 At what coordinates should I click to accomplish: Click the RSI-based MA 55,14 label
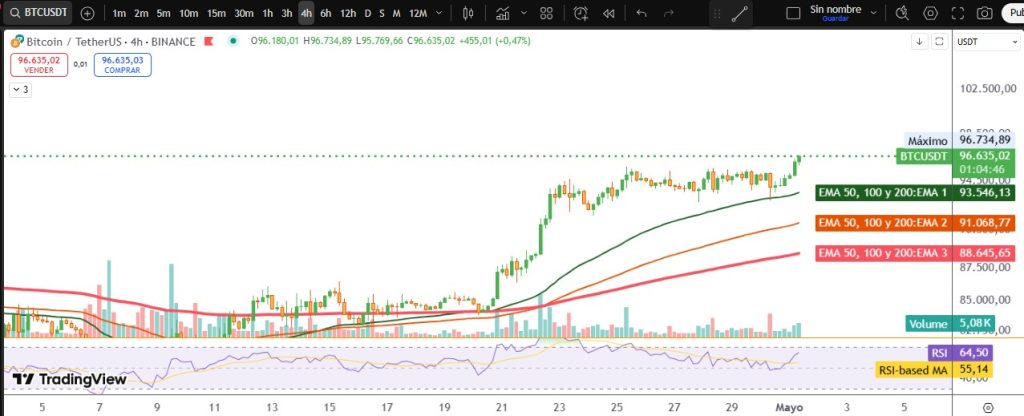click(x=934, y=370)
